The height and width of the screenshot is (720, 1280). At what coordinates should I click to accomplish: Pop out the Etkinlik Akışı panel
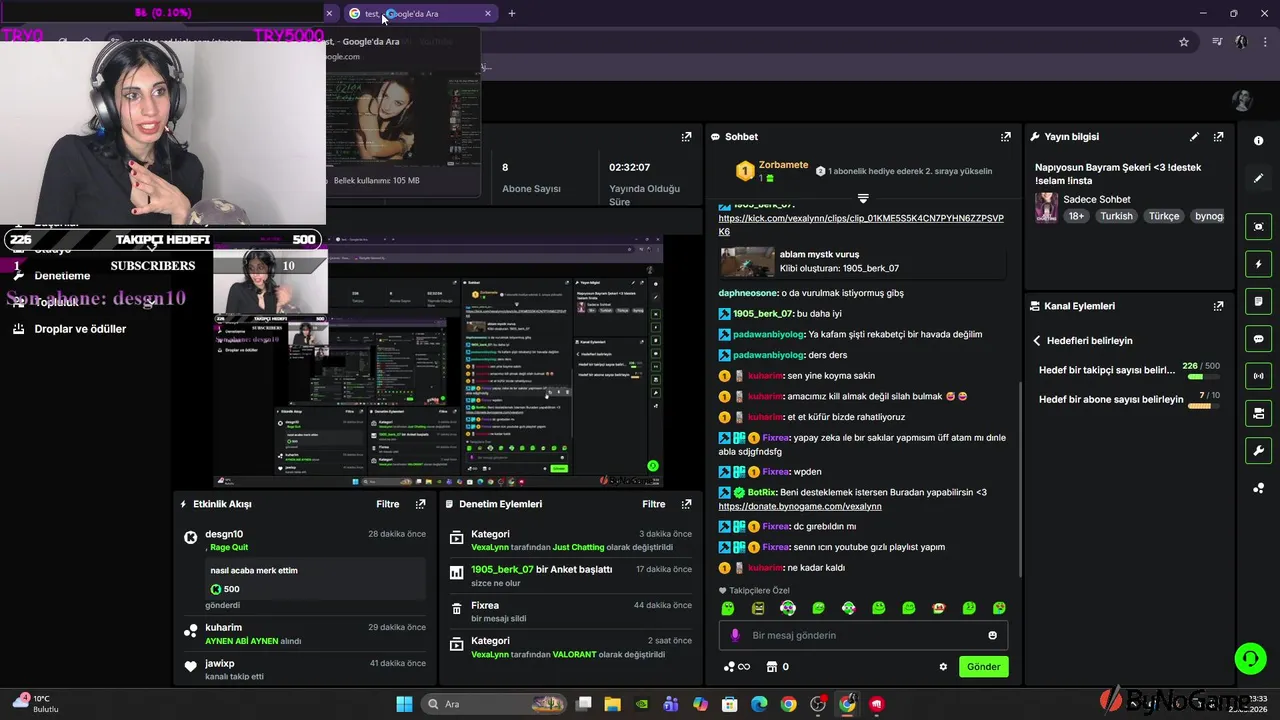pyautogui.click(x=420, y=504)
